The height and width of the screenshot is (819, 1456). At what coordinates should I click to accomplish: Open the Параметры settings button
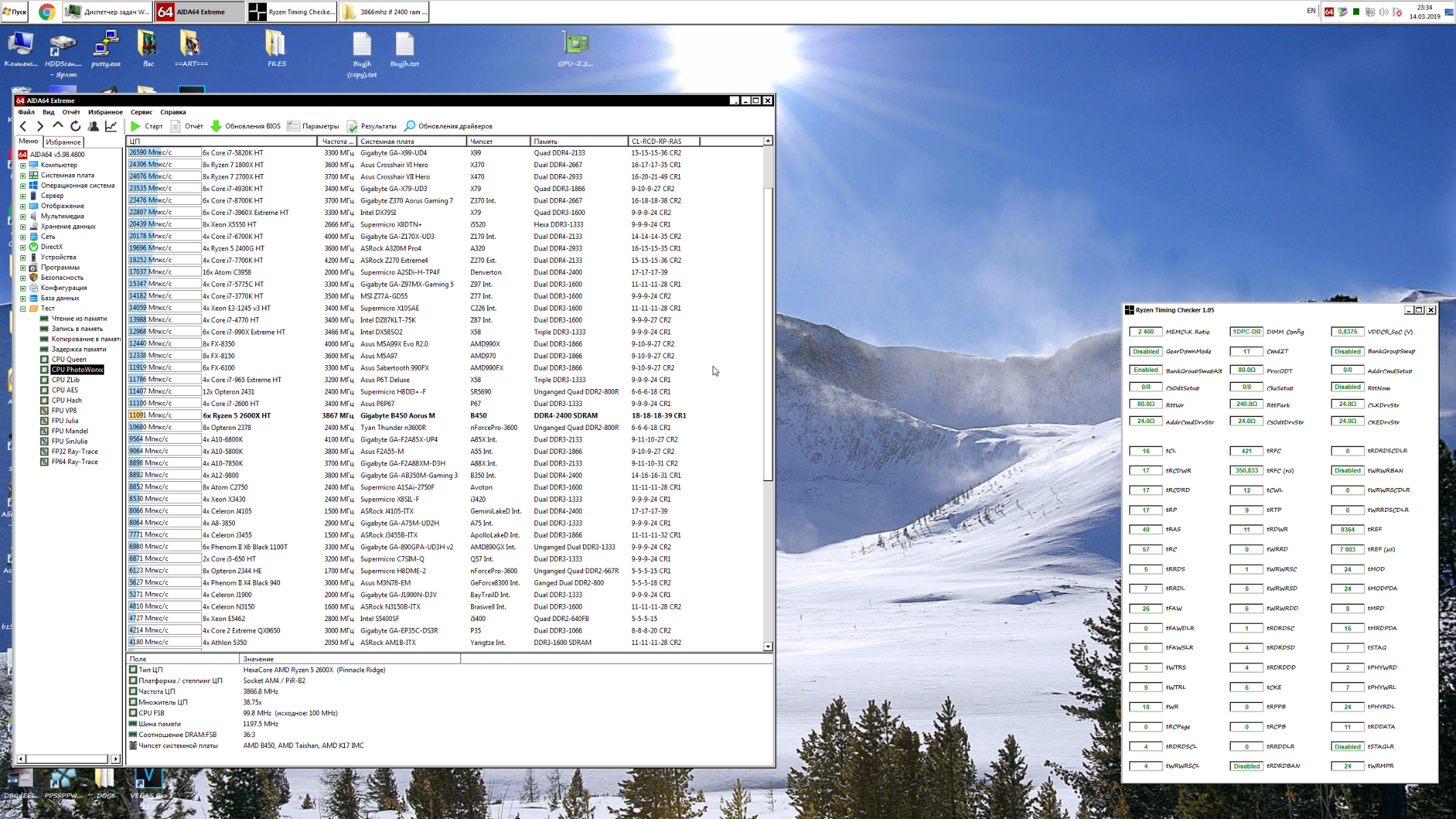point(313,126)
